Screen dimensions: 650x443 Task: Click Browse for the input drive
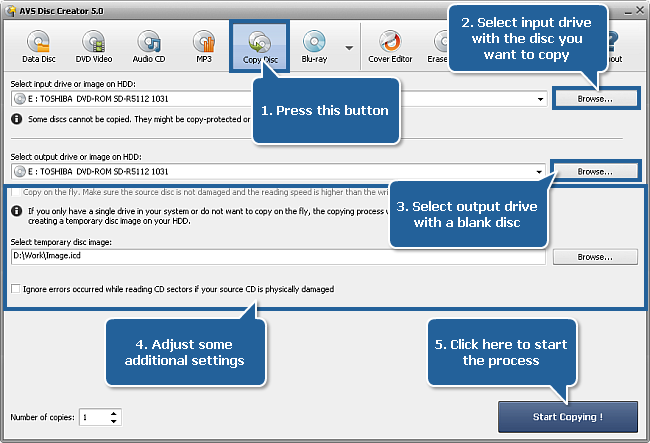coord(595,99)
